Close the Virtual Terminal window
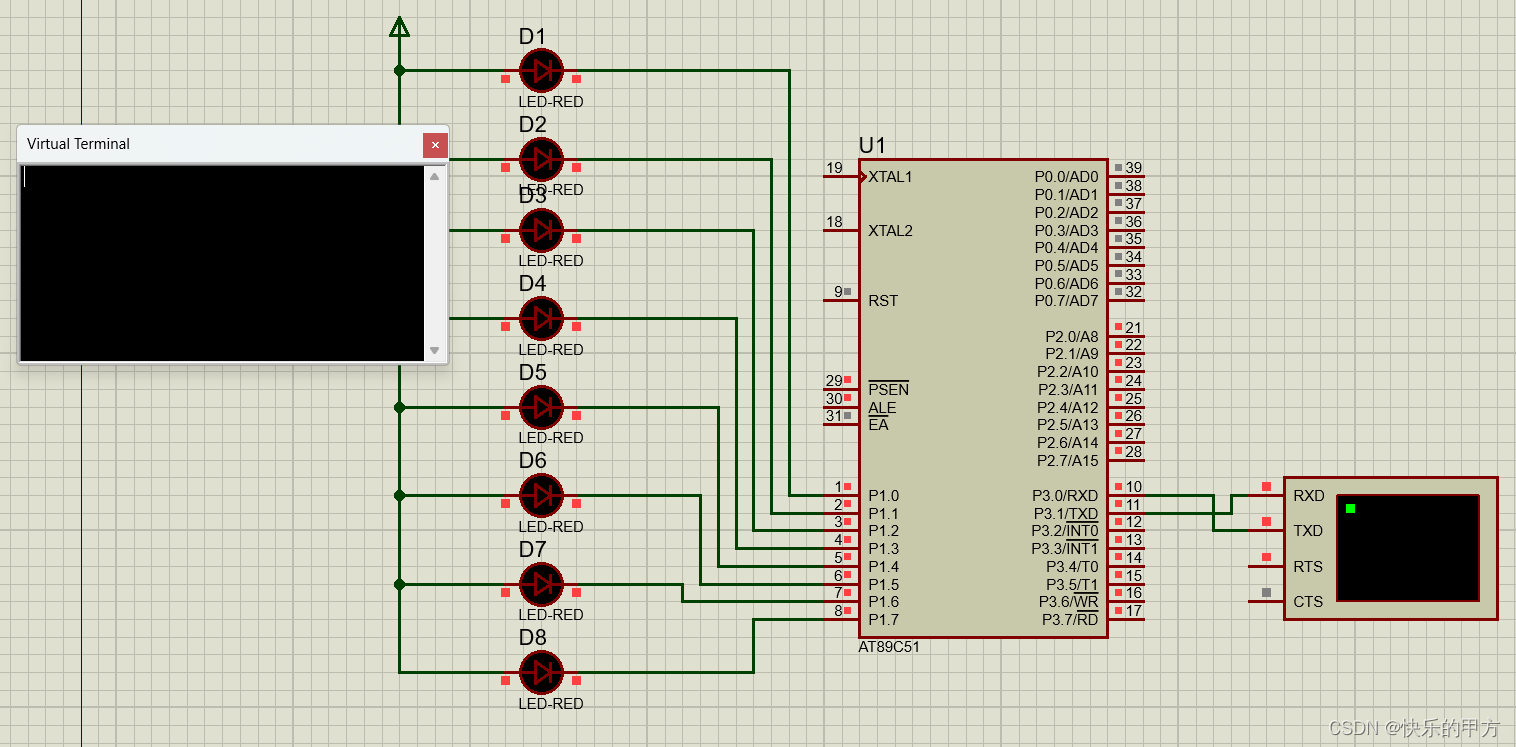This screenshot has width=1516, height=747. [x=435, y=145]
